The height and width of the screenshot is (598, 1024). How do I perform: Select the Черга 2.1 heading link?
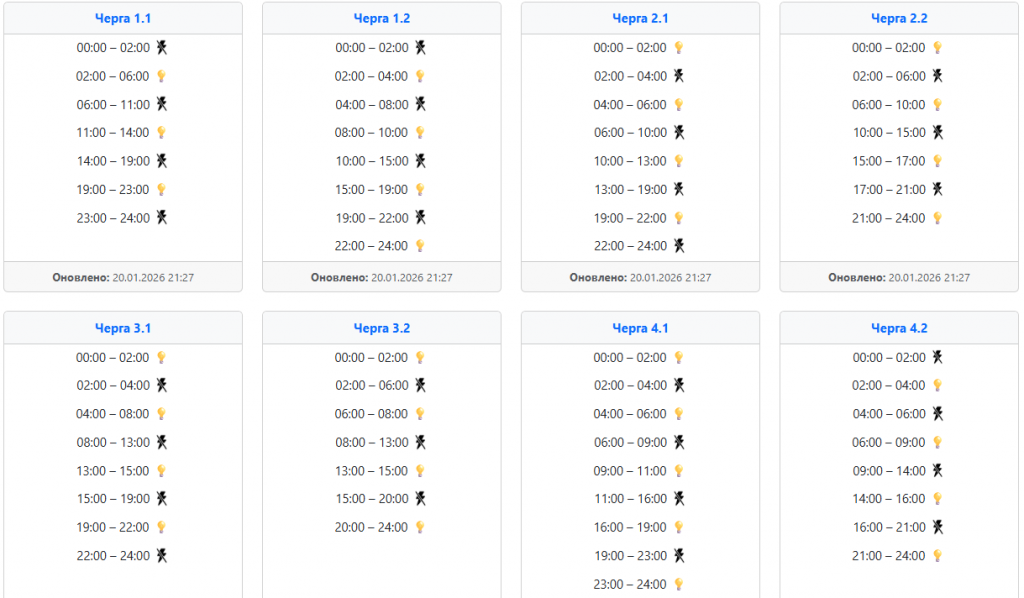click(640, 18)
